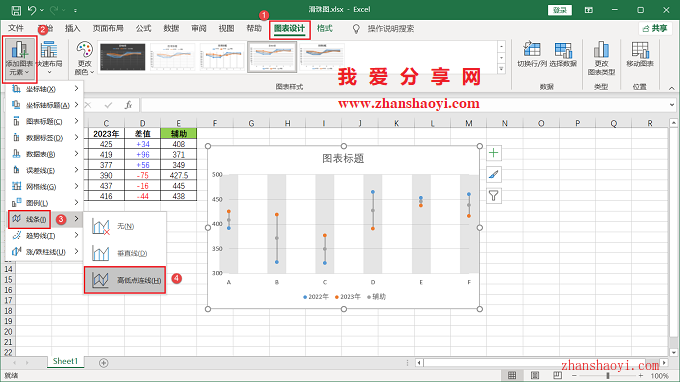The image size is (680, 382).
Task: Choose High-Low Lines (H) option
Action: pos(124,280)
